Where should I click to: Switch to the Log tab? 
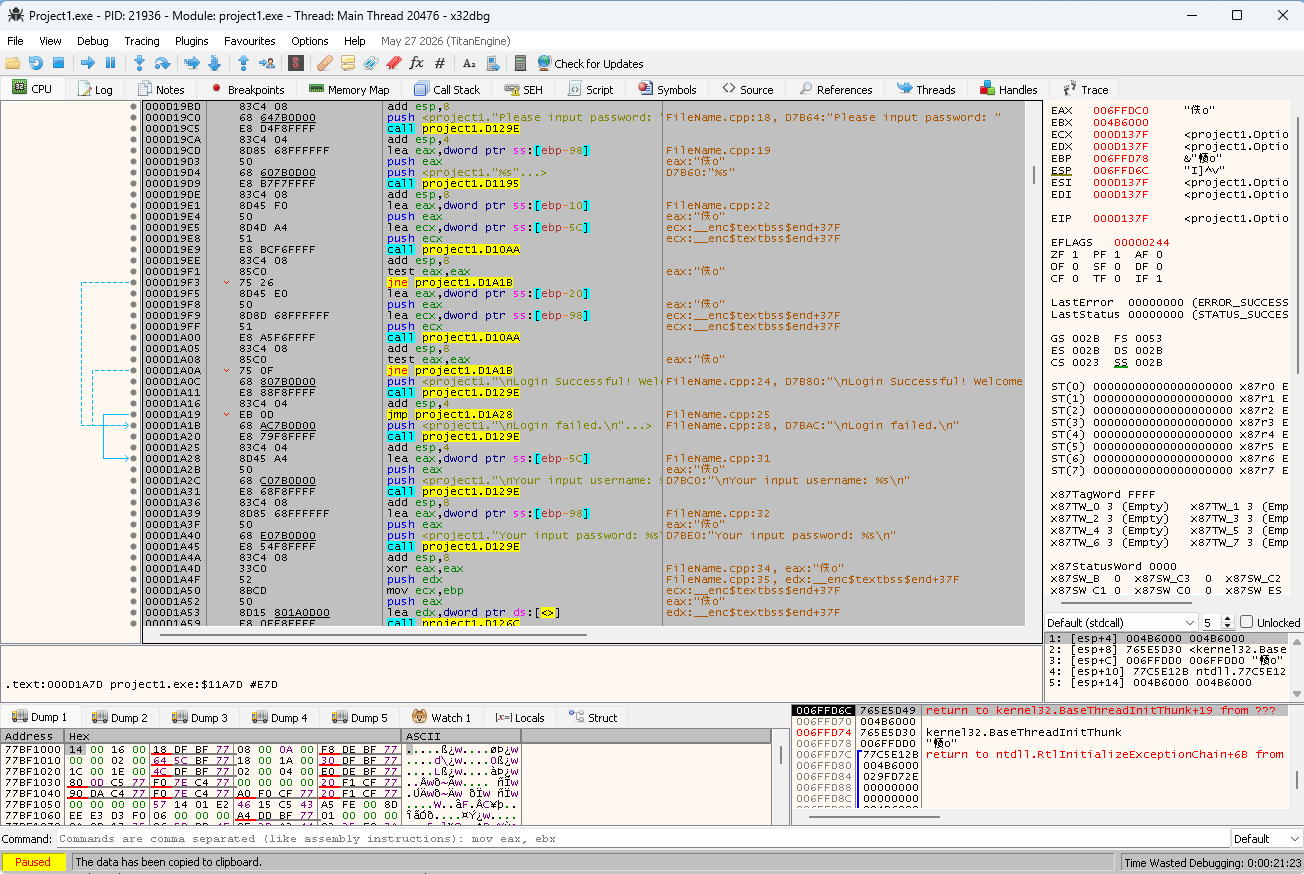95,89
